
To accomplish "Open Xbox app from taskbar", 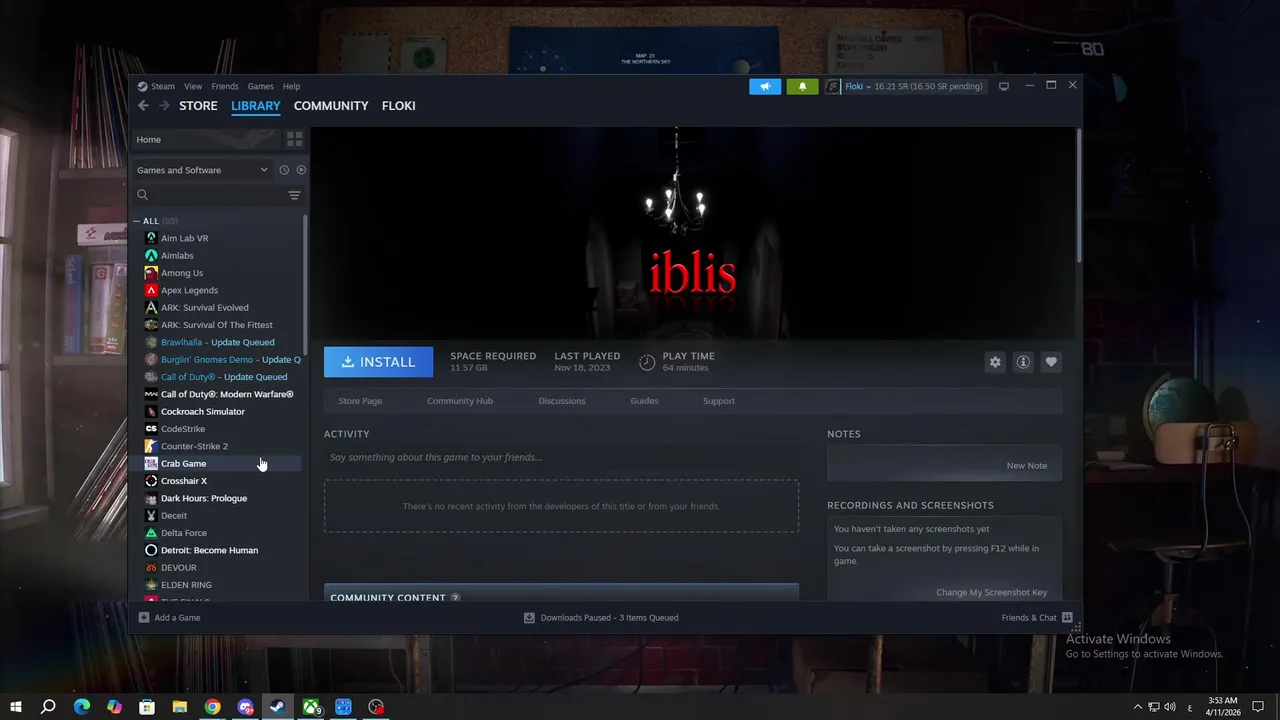I will tap(311, 707).
